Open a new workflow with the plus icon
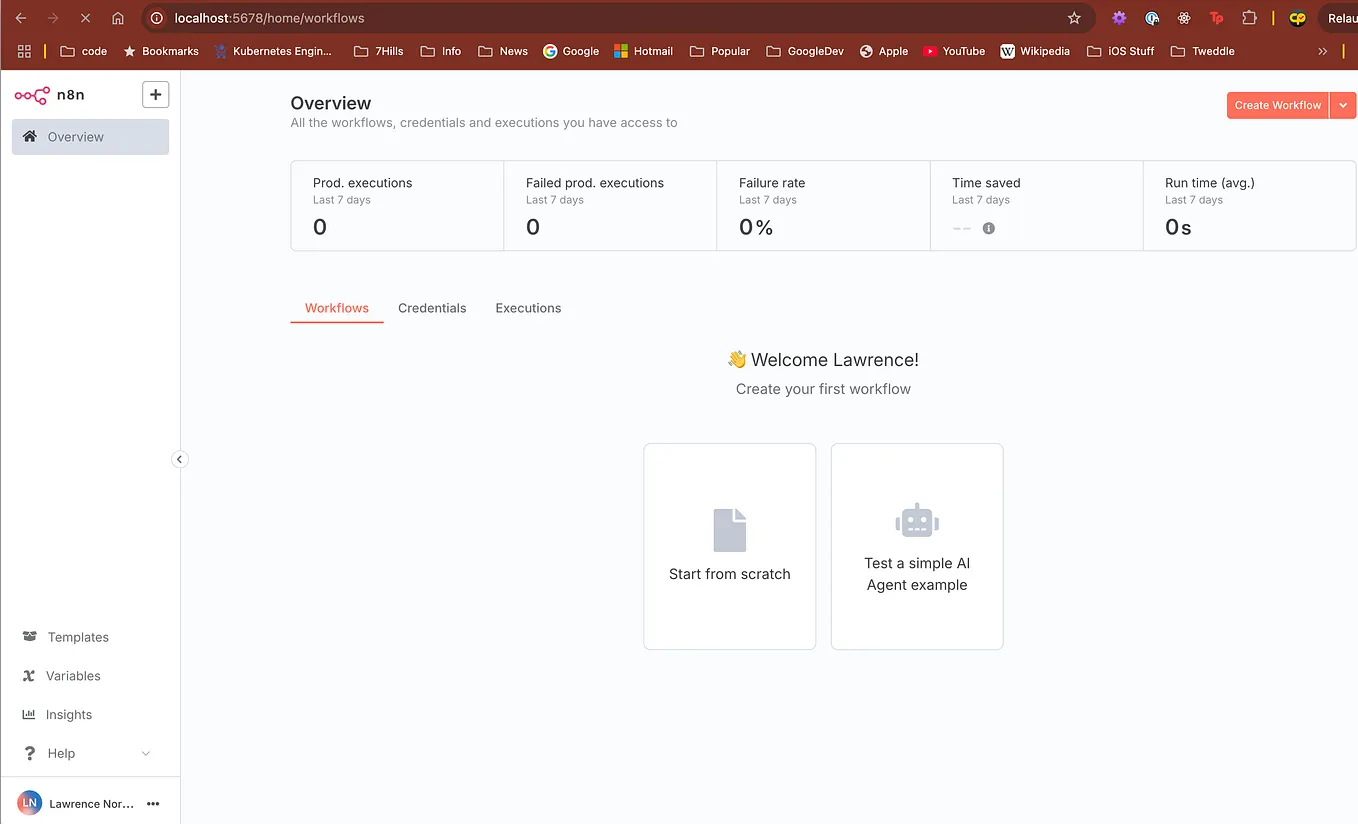 [x=155, y=94]
